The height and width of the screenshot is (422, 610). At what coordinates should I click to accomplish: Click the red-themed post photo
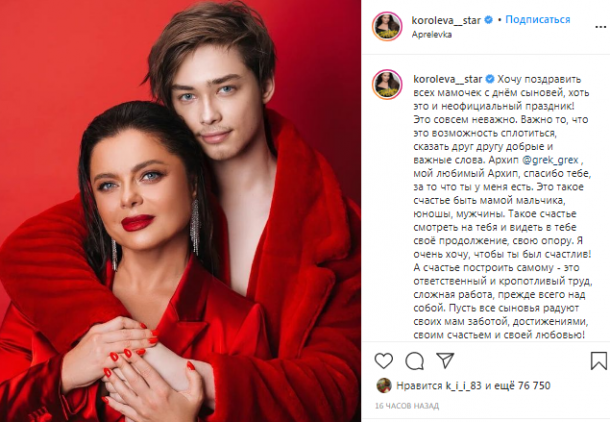coord(180,211)
